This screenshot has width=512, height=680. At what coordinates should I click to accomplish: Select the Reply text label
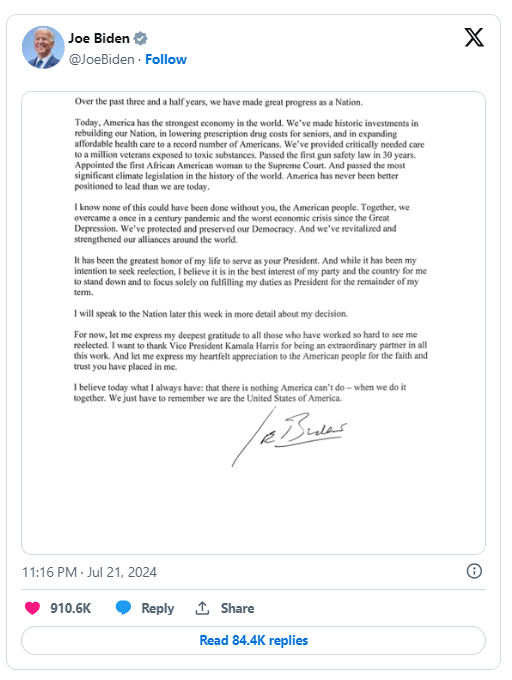point(157,608)
